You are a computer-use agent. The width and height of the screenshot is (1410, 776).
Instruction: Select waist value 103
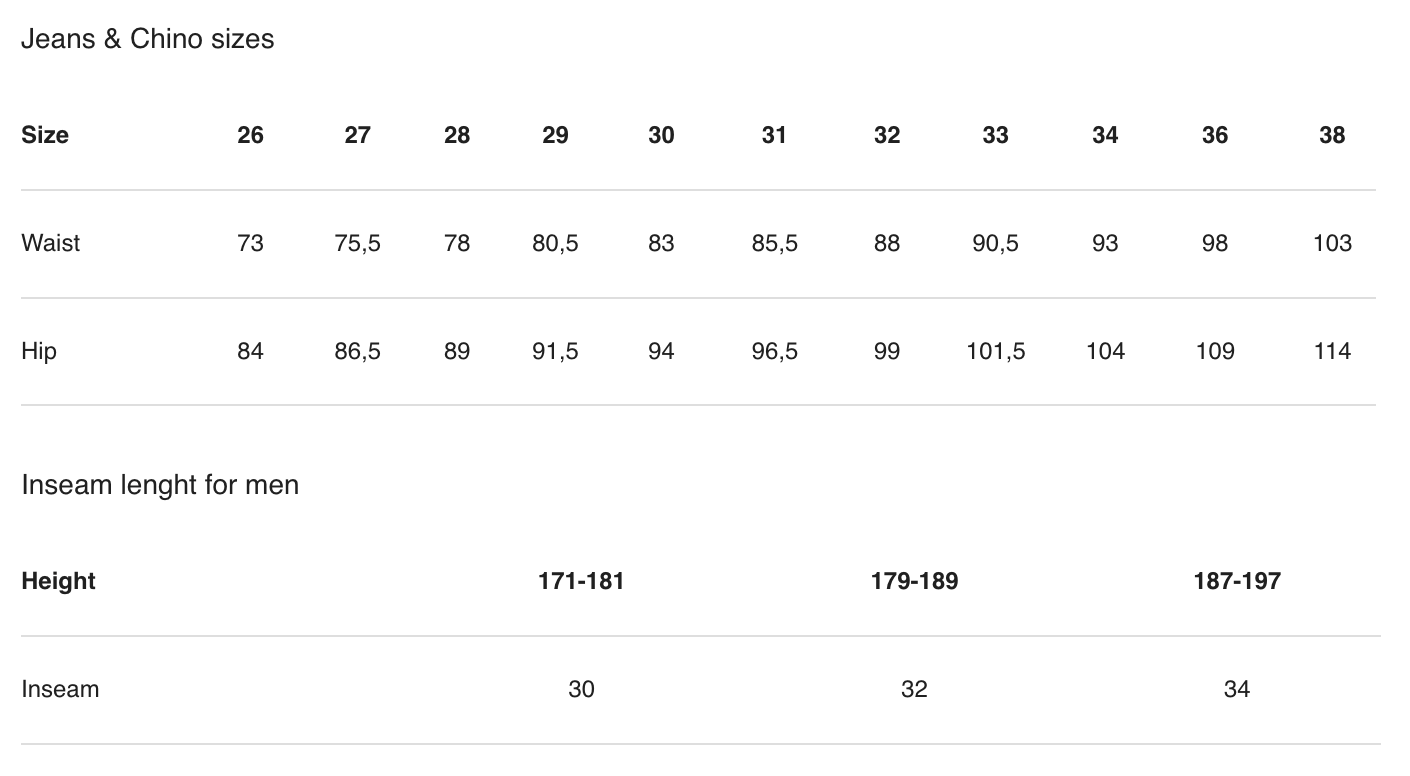[1332, 243]
